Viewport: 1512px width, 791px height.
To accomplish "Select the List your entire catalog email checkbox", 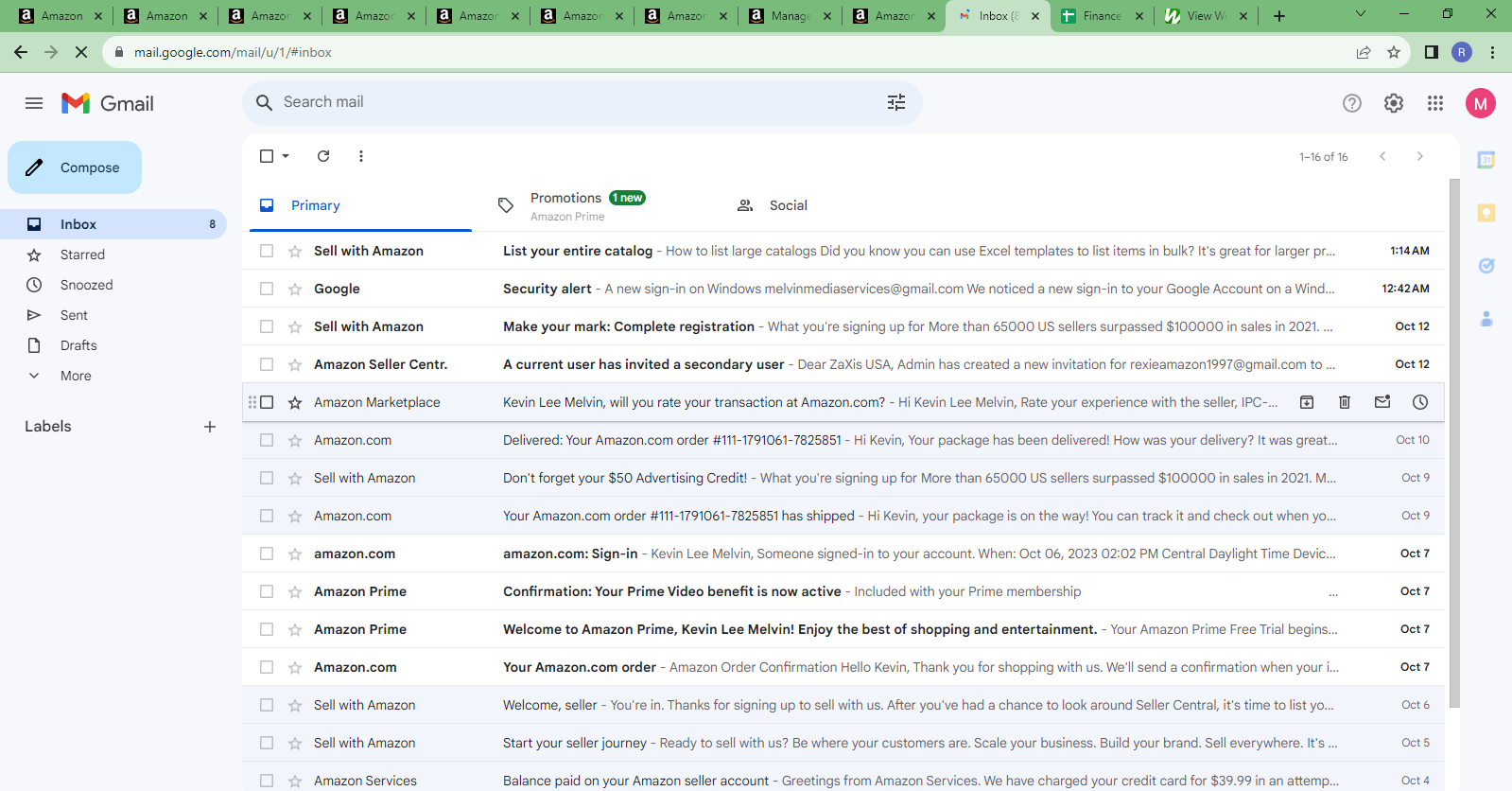I will pyautogui.click(x=267, y=251).
